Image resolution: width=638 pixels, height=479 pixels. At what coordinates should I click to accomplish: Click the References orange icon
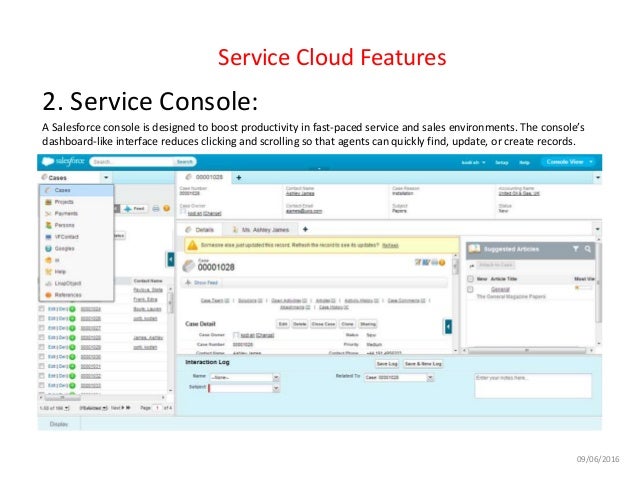point(48,295)
